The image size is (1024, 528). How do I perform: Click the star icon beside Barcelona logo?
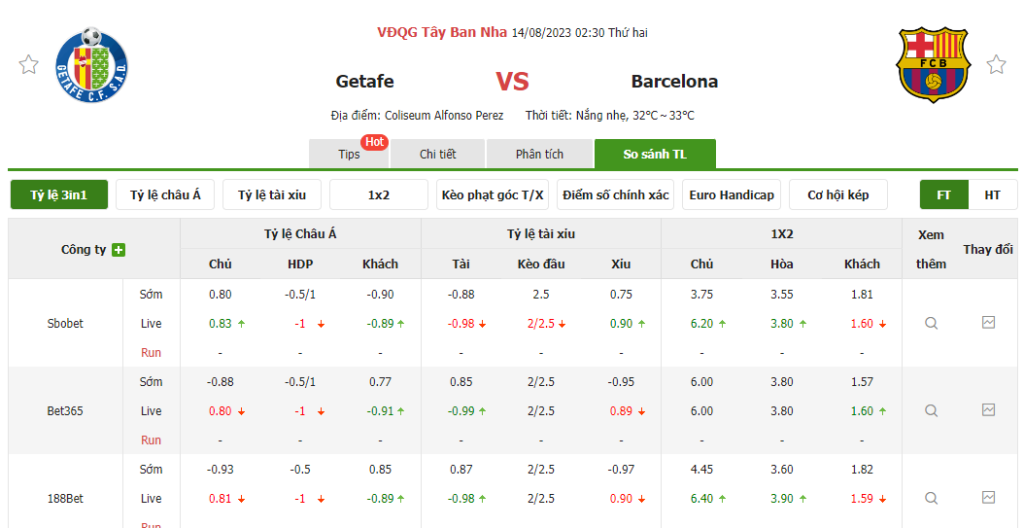click(x=996, y=65)
